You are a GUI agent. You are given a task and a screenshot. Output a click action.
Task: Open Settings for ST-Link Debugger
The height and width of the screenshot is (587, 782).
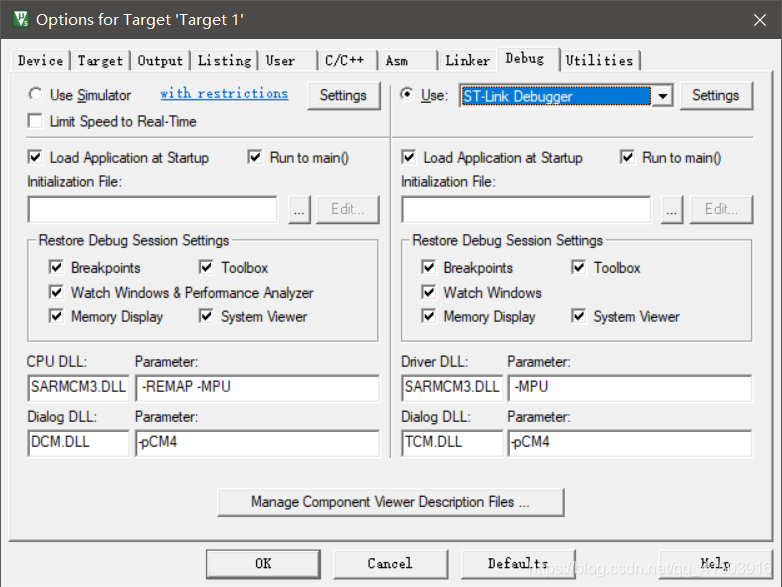click(716, 95)
